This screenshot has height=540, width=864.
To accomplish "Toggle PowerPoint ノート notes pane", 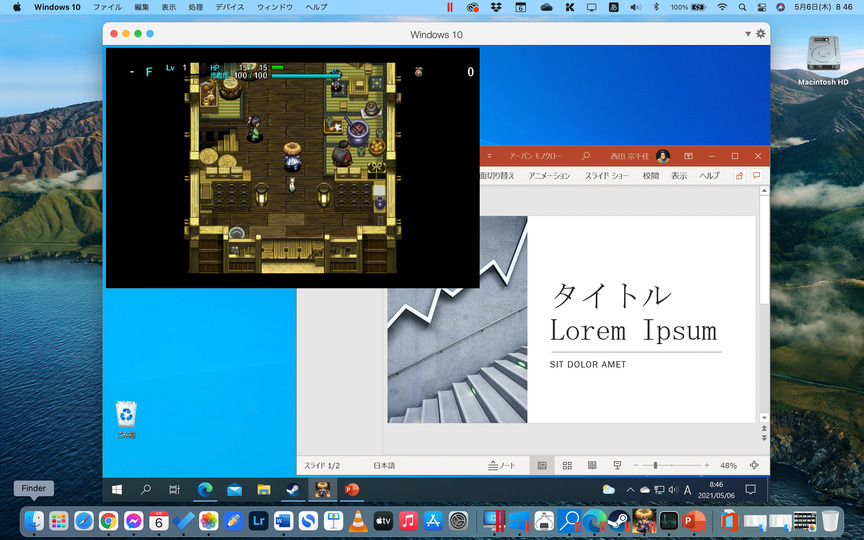I will (501, 466).
